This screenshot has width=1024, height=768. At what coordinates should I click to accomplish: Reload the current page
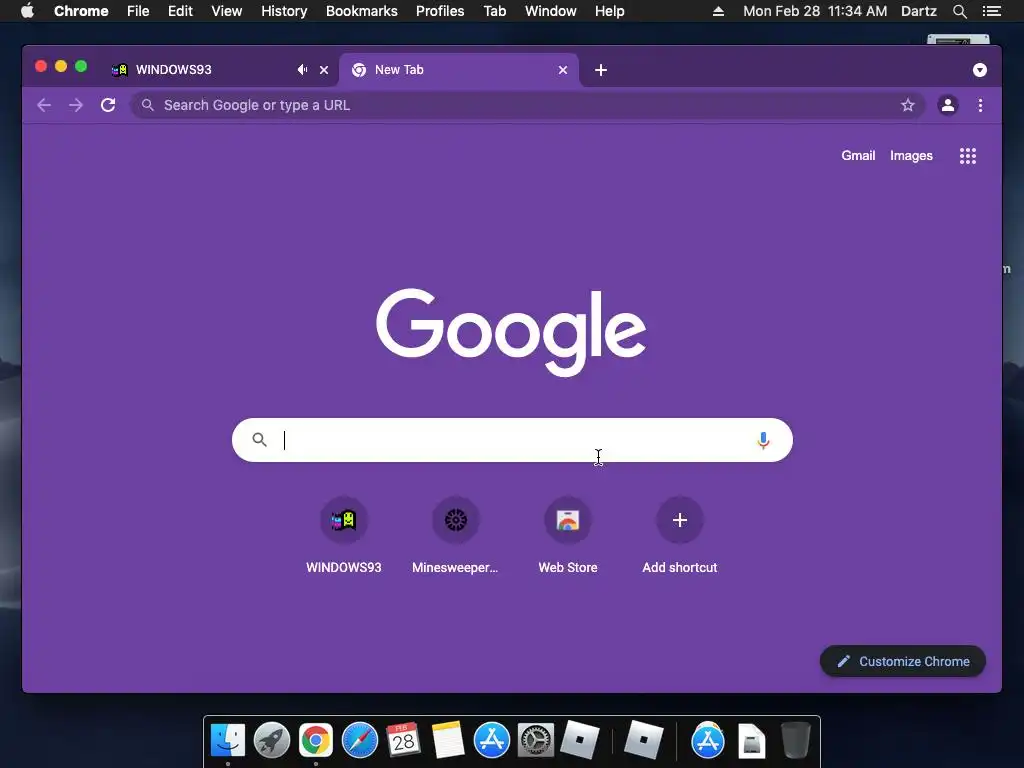108,105
